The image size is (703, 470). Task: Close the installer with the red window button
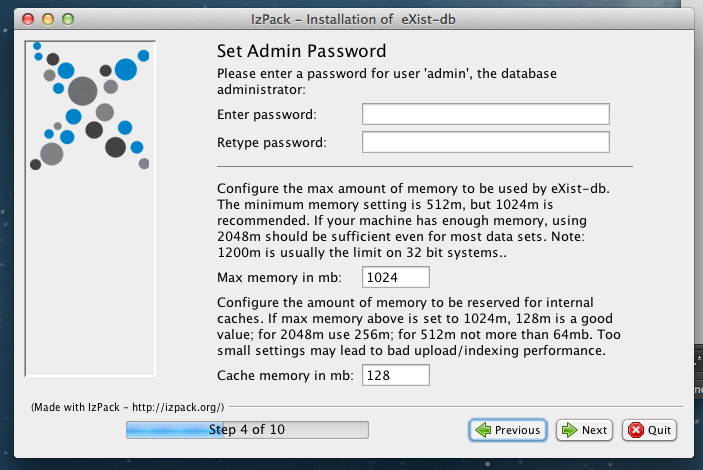click(x=28, y=18)
